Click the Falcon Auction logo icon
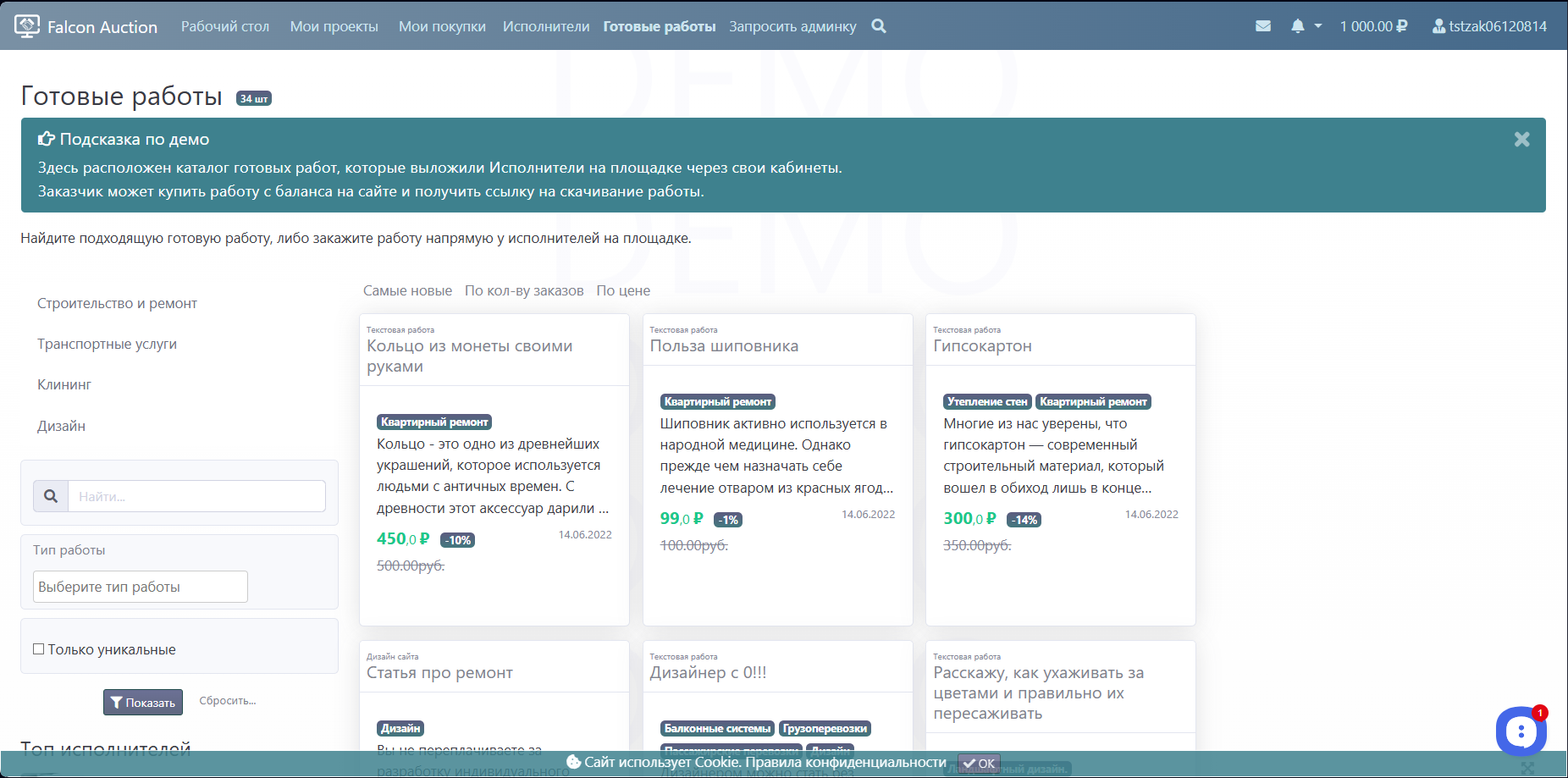The height and width of the screenshot is (778, 1568). pos(28,25)
